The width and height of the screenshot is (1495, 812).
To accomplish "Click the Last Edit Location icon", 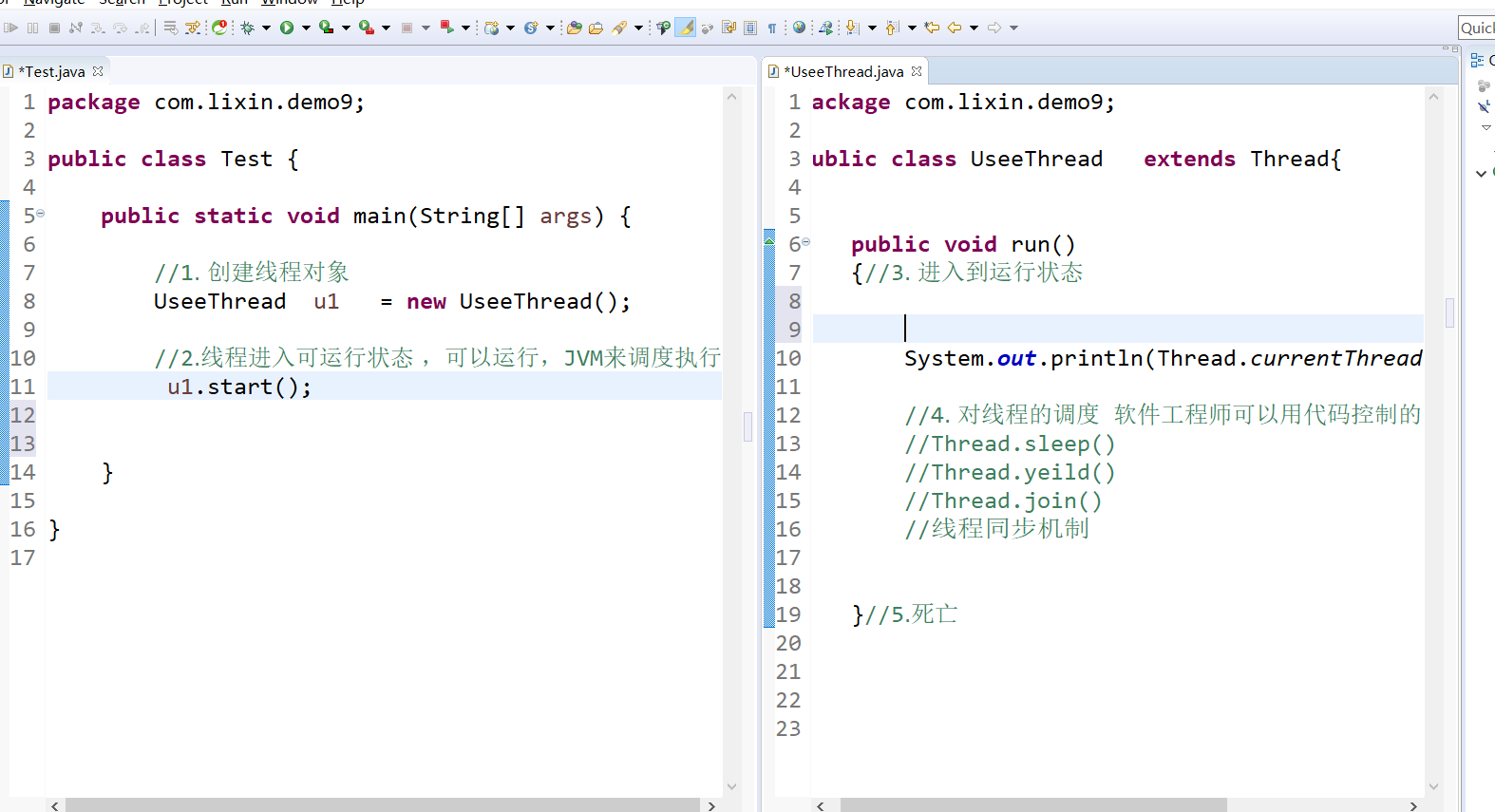I will point(932,28).
